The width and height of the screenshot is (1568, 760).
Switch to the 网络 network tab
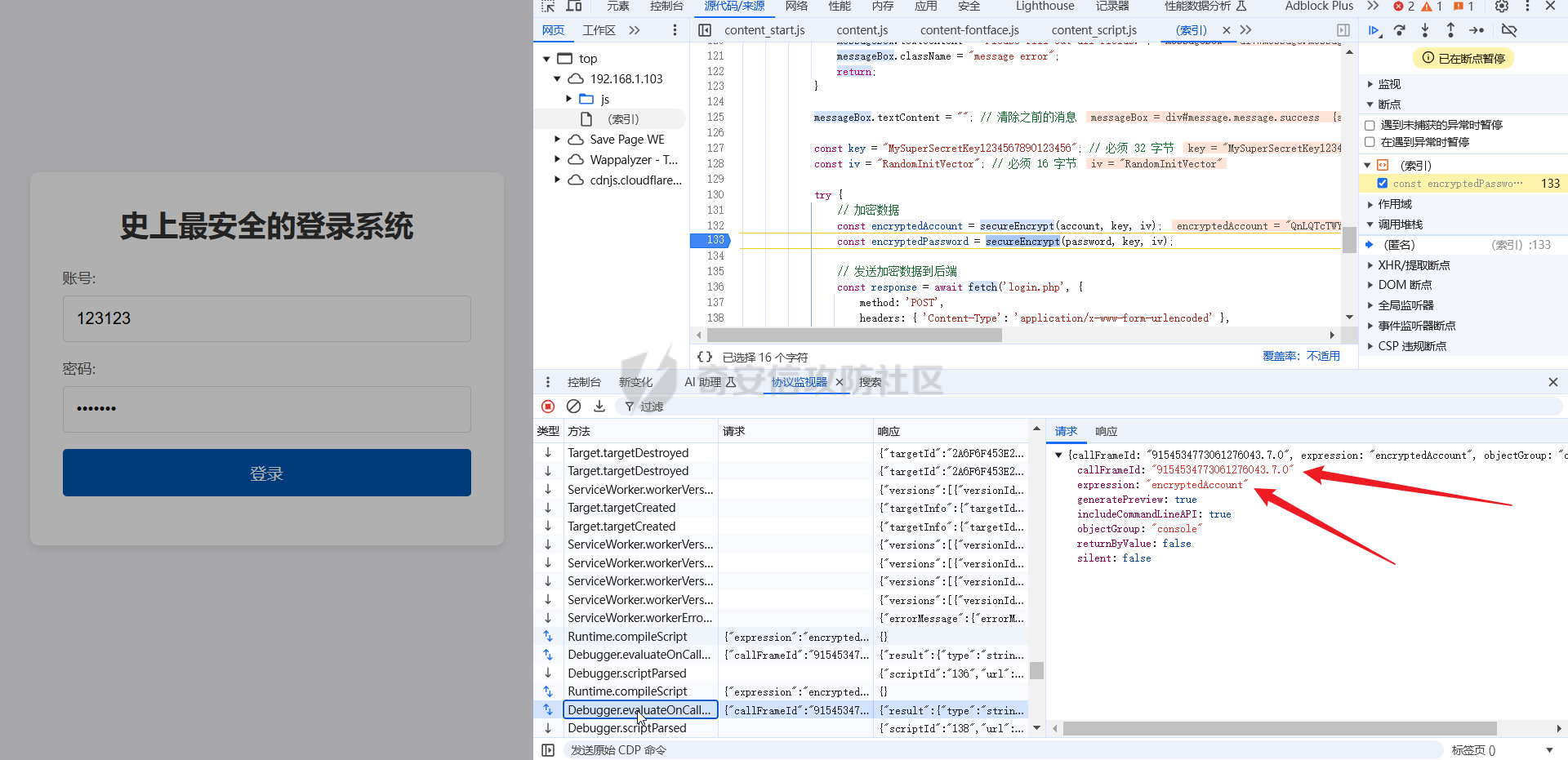(796, 7)
